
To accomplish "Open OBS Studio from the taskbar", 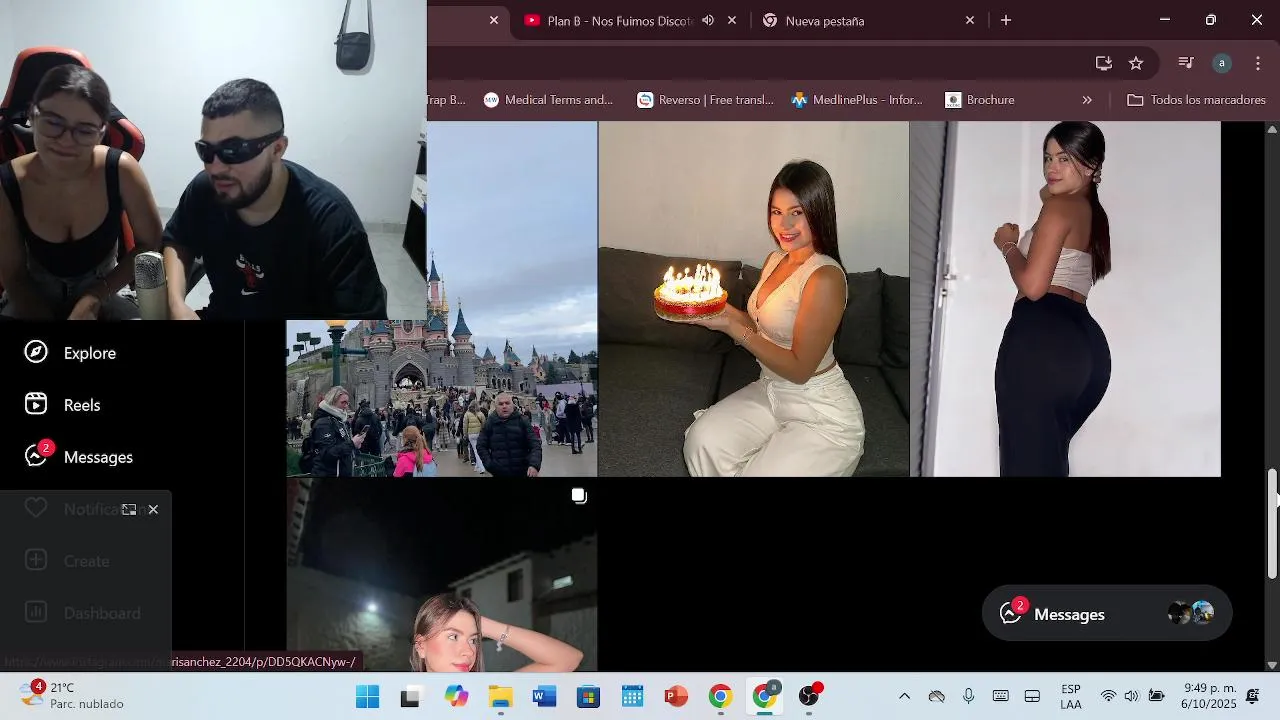I will tap(809, 696).
